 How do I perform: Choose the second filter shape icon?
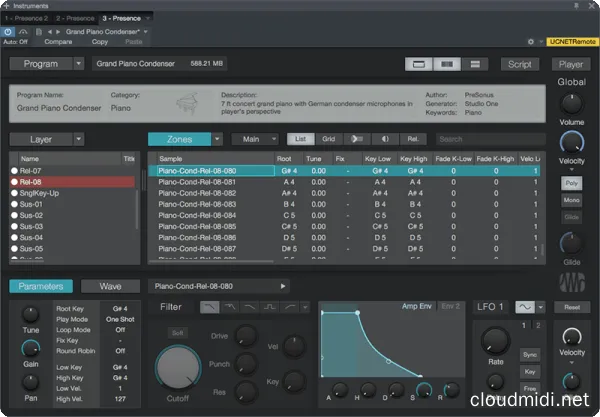[230, 307]
